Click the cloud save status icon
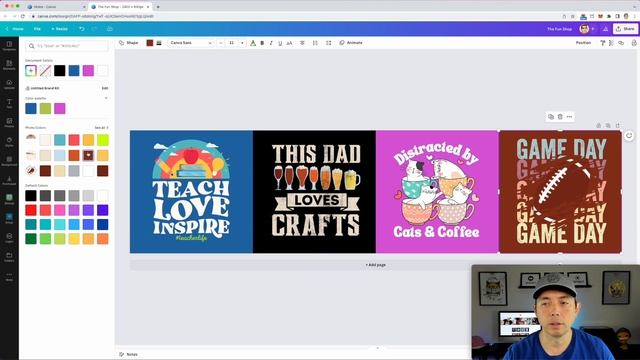The image size is (640, 360). 110,29
